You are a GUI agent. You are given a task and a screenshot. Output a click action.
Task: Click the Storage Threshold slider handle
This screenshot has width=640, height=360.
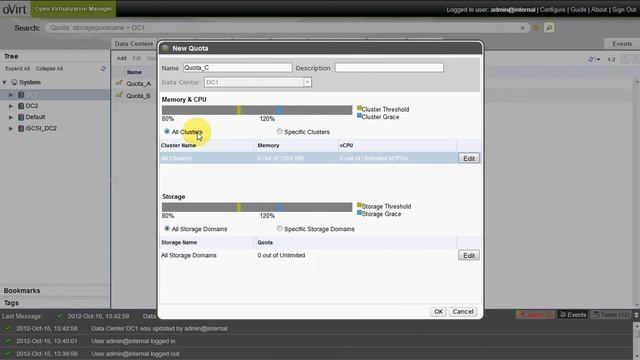239,207
